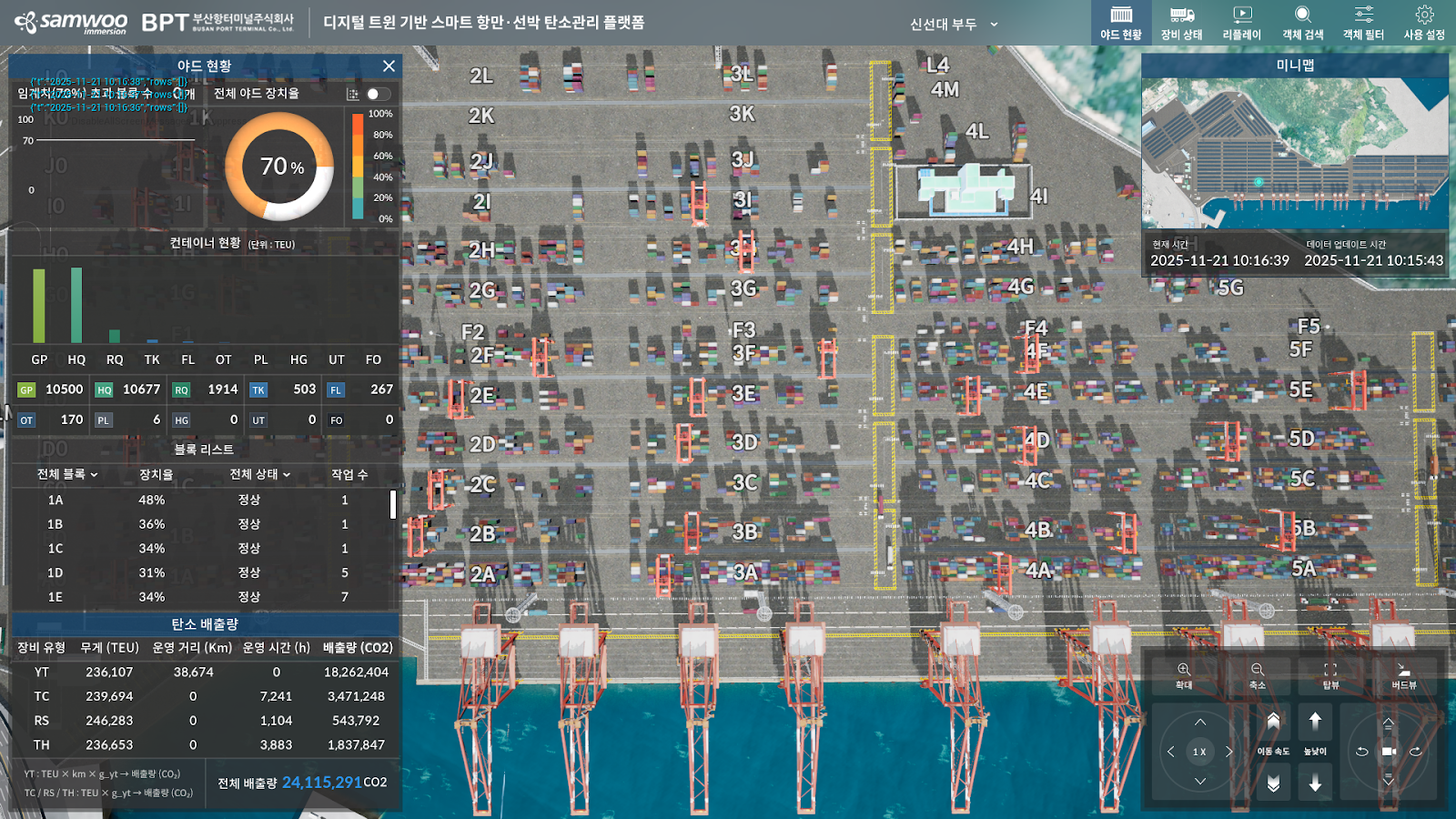
Task: Expand the 신선대 부두 terminal dropdown
Action: [954, 25]
